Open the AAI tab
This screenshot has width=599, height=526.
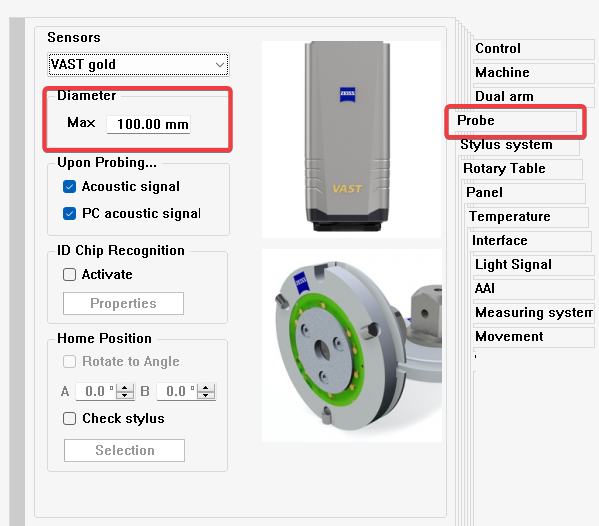tap(533, 289)
